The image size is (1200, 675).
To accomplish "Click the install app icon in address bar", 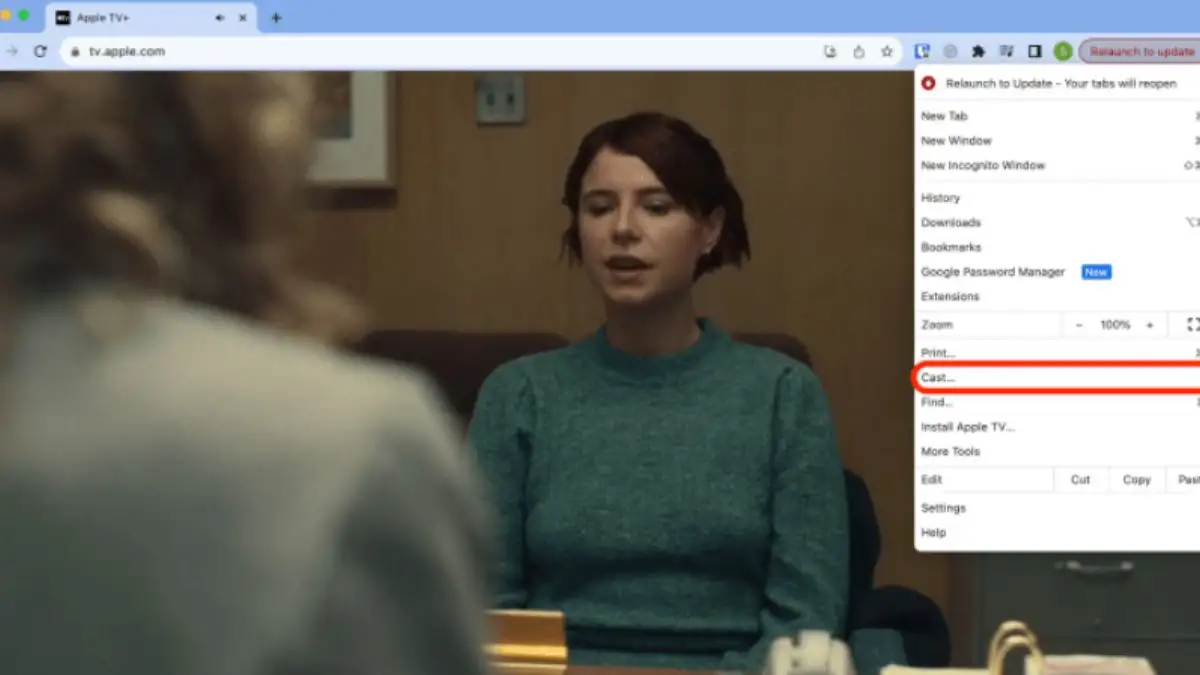I will pyautogui.click(x=830, y=51).
